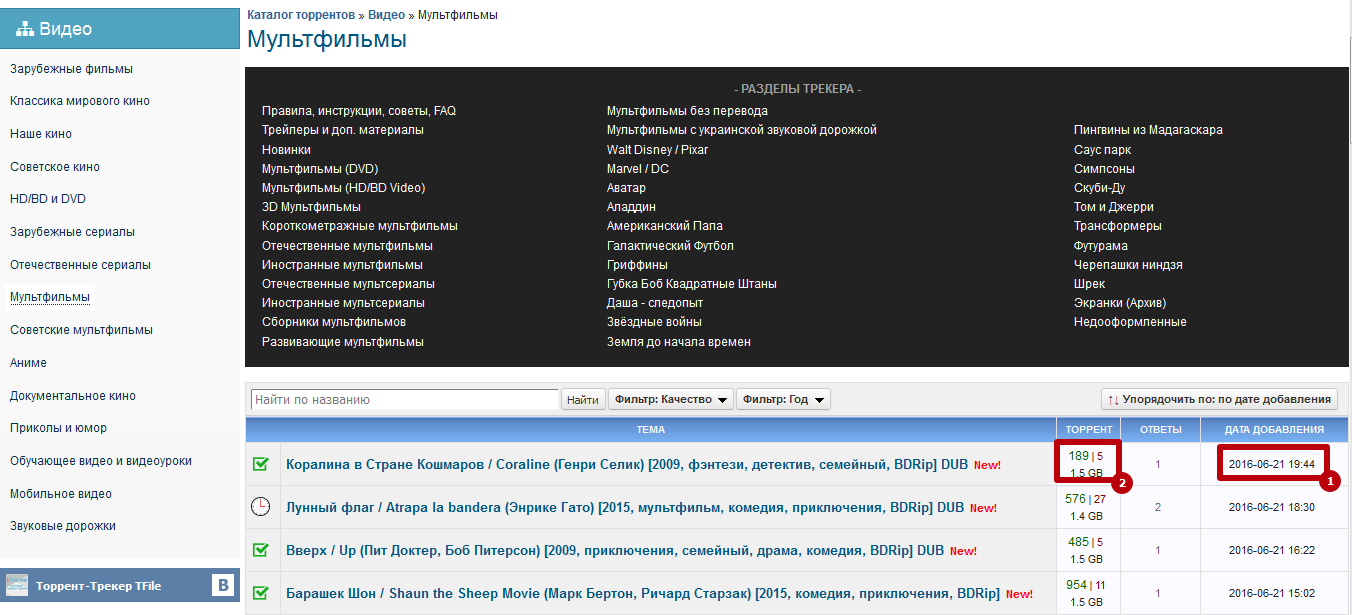Open Американский Папа section
This screenshot has height=615, width=1352.
tap(665, 226)
